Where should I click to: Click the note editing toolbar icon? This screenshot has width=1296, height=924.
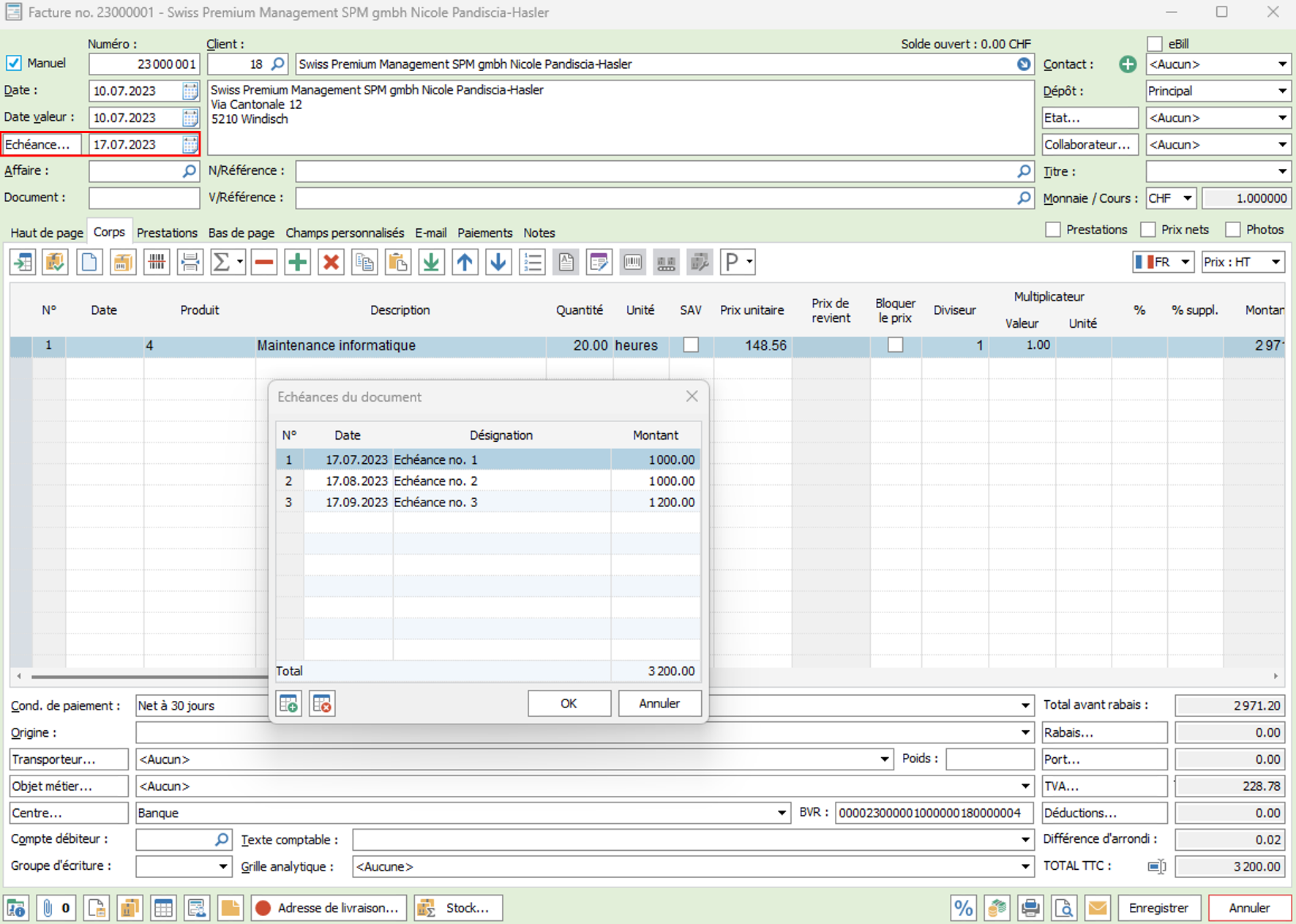click(x=599, y=262)
